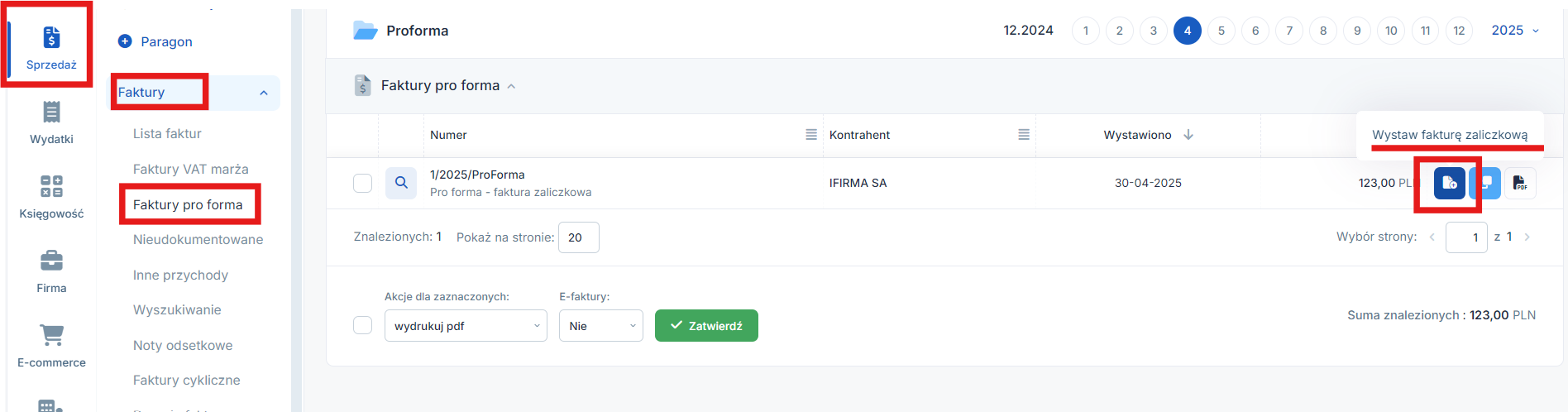Click the magnifier preview icon for 1/2025/ProForma

(x=401, y=183)
